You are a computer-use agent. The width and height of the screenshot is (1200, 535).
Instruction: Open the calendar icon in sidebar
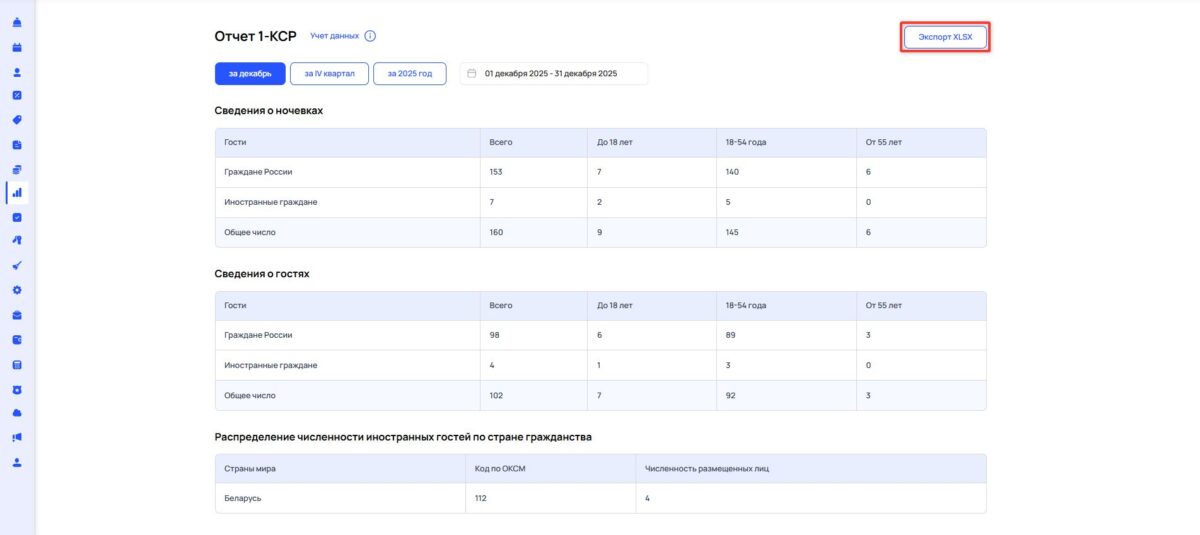[x=17, y=47]
